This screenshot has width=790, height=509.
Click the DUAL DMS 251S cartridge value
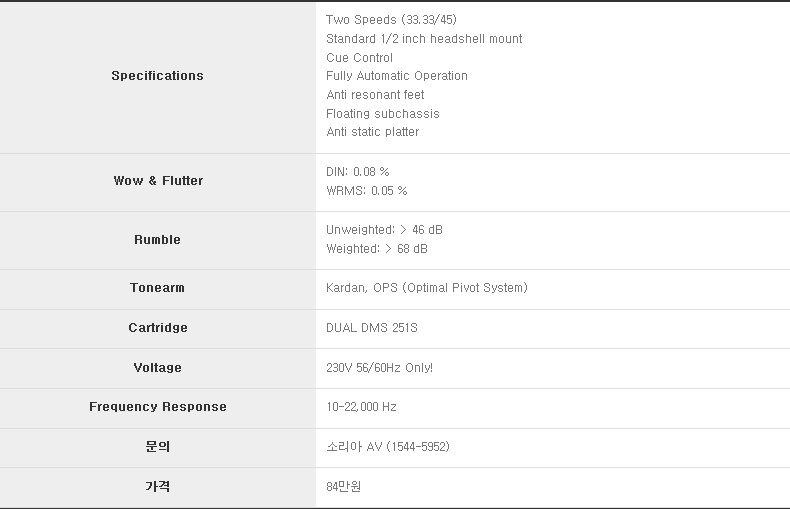pos(371,328)
